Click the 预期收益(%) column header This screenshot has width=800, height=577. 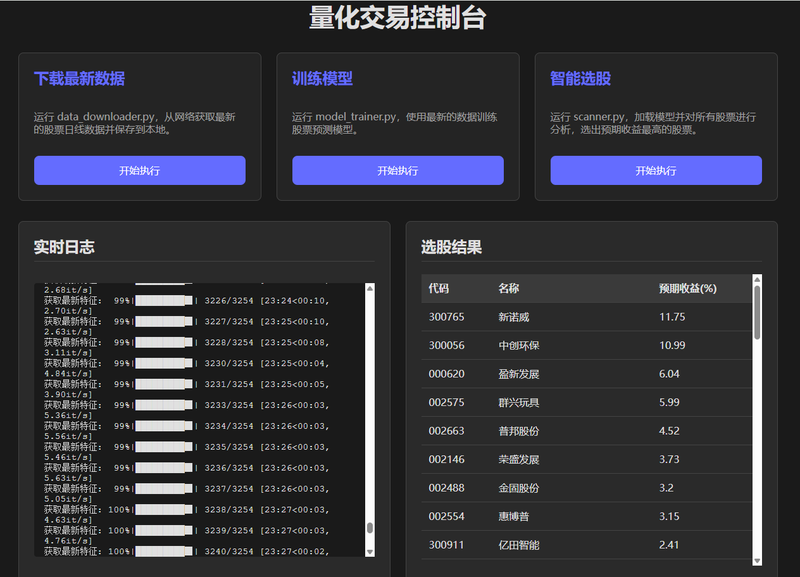click(688, 289)
